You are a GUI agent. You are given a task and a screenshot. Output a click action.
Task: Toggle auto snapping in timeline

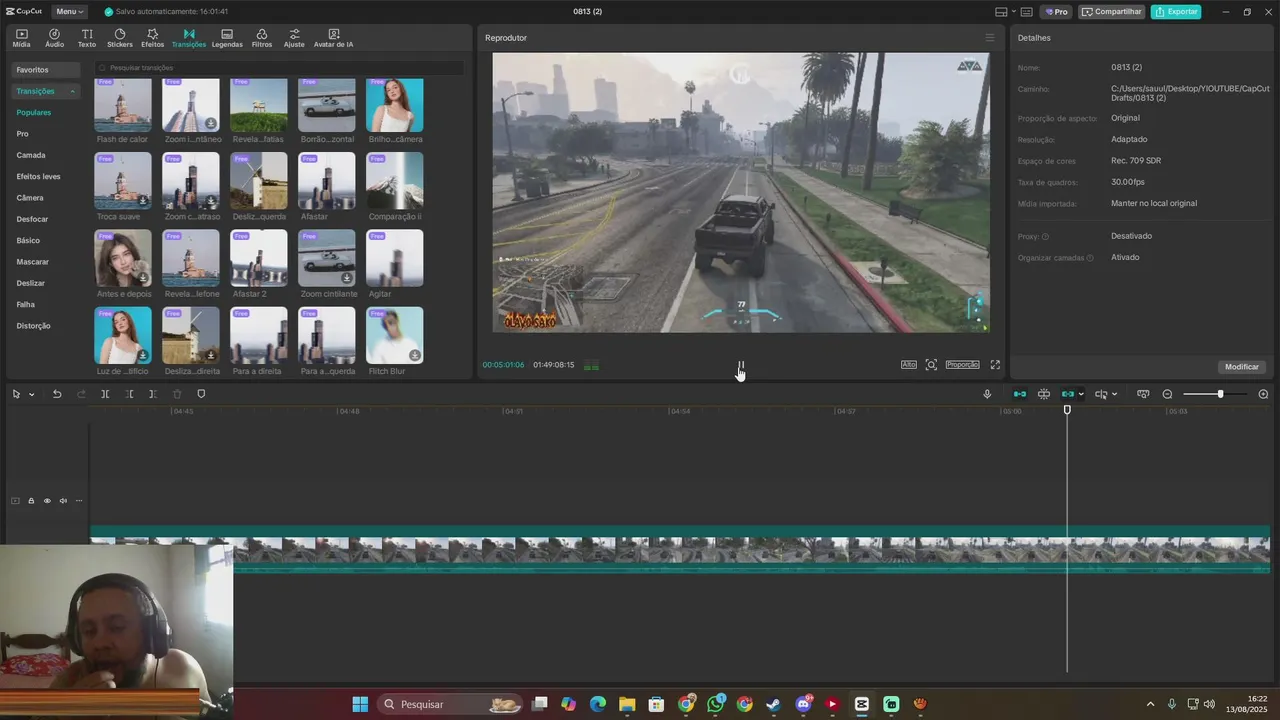(1043, 394)
